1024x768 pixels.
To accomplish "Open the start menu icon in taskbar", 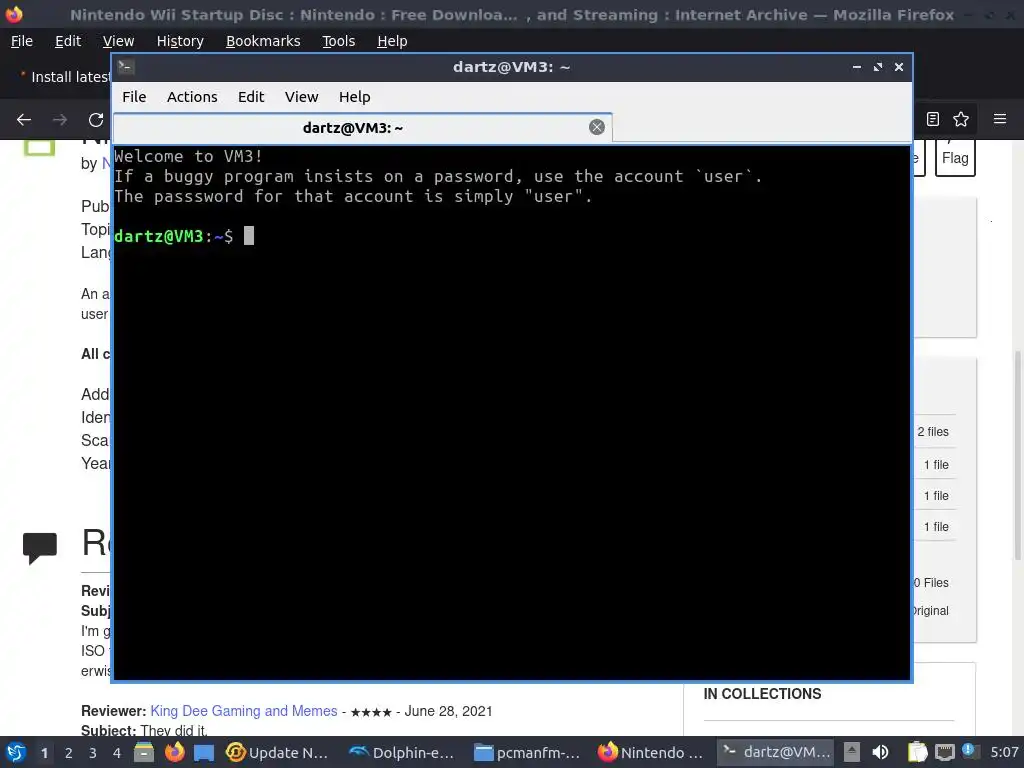I will (16, 752).
